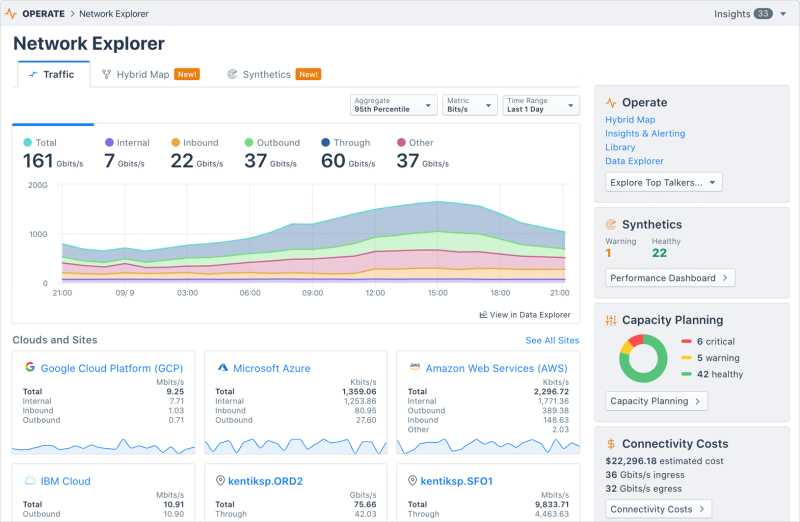
Task: Click the Insights count badge 33
Action: (763, 14)
